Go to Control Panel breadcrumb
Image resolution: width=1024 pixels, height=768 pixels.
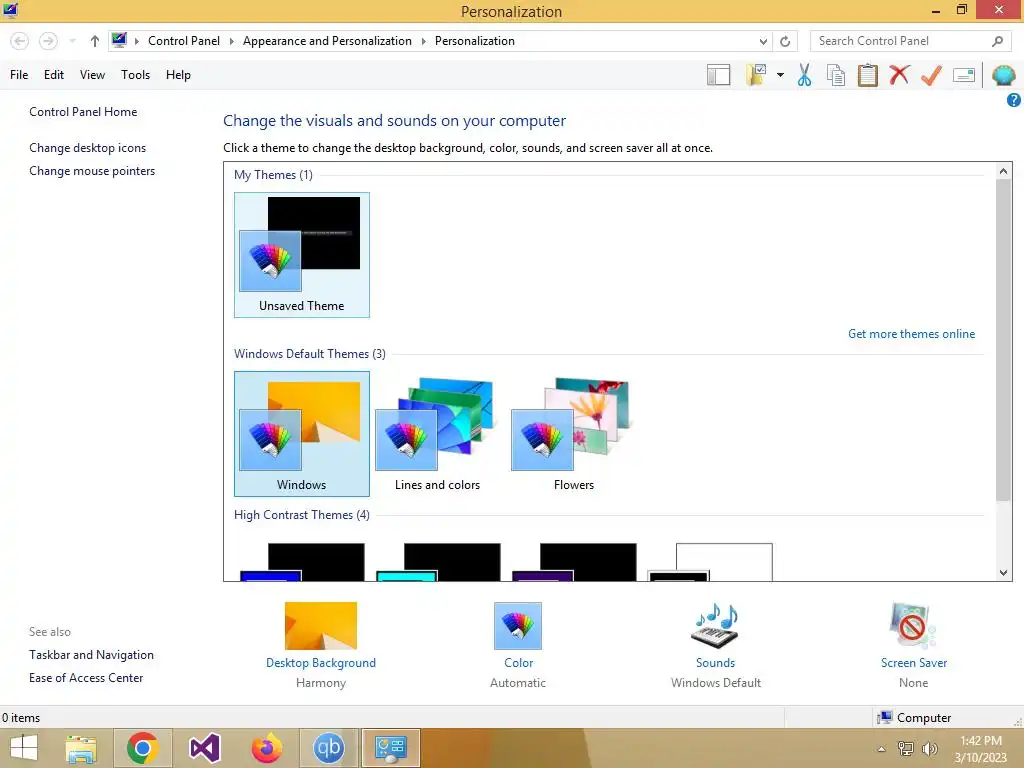(x=184, y=41)
